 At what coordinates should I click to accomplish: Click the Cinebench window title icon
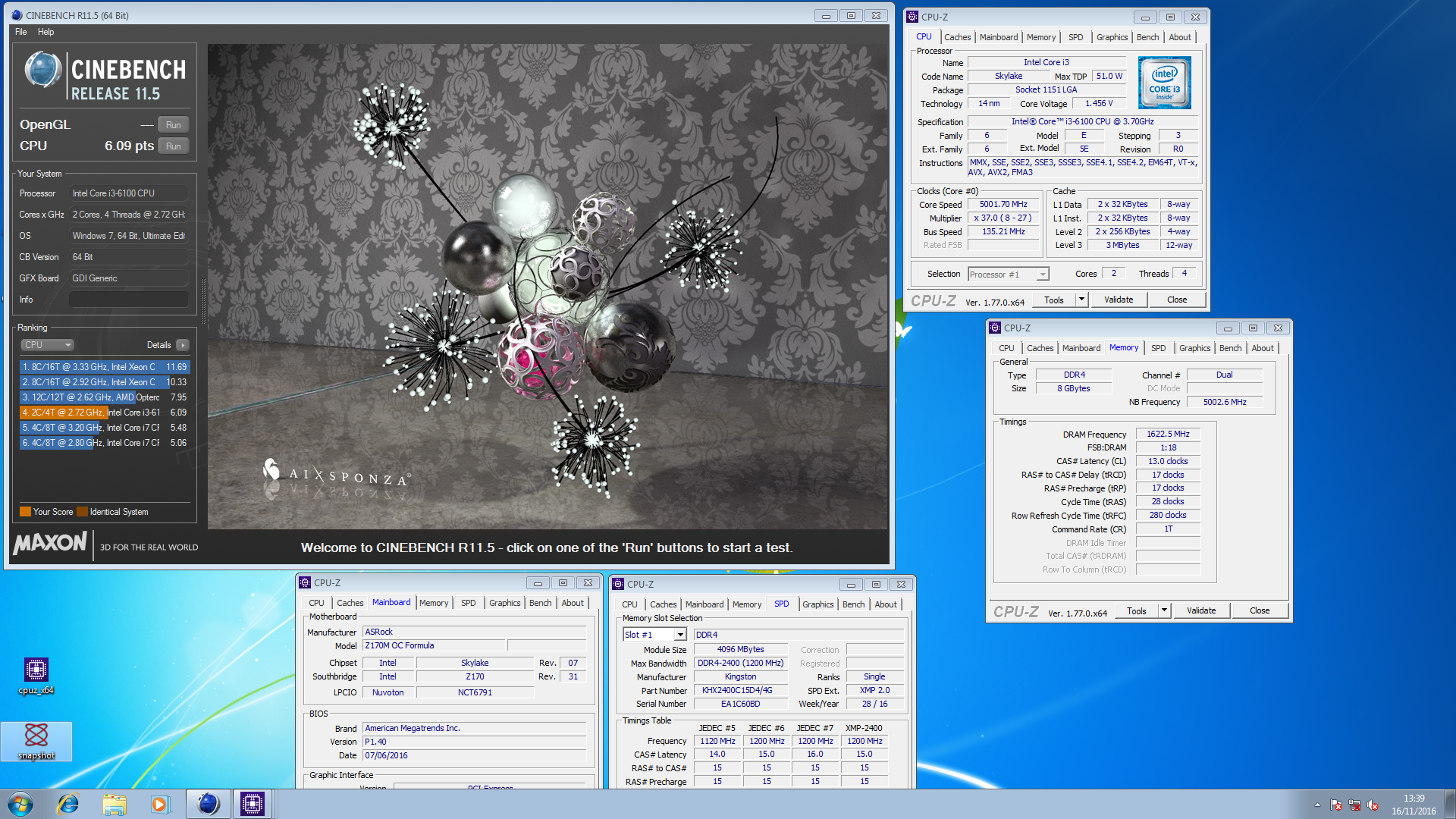pos(17,15)
